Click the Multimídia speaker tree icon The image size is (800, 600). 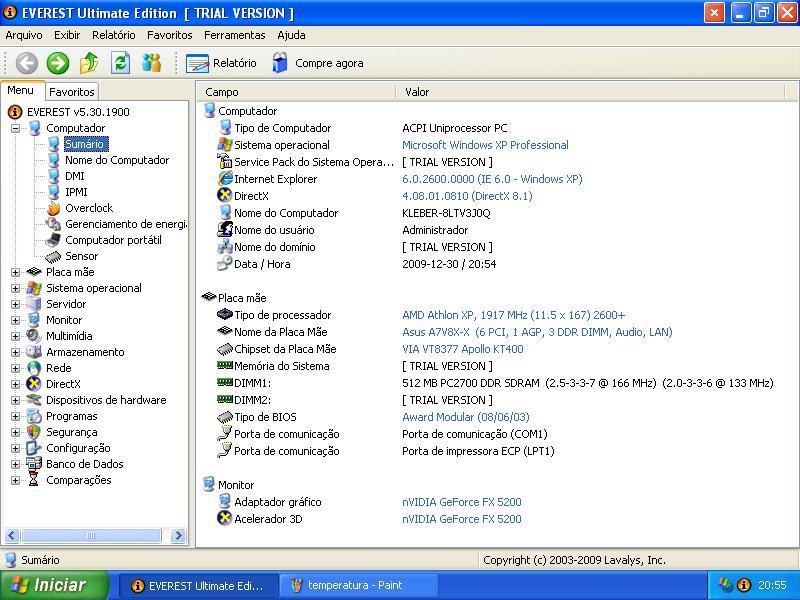[34, 336]
